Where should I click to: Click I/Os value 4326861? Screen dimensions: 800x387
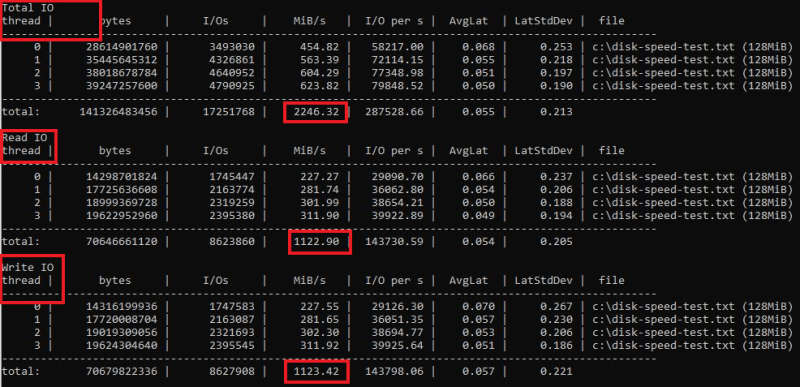pyautogui.click(x=231, y=60)
